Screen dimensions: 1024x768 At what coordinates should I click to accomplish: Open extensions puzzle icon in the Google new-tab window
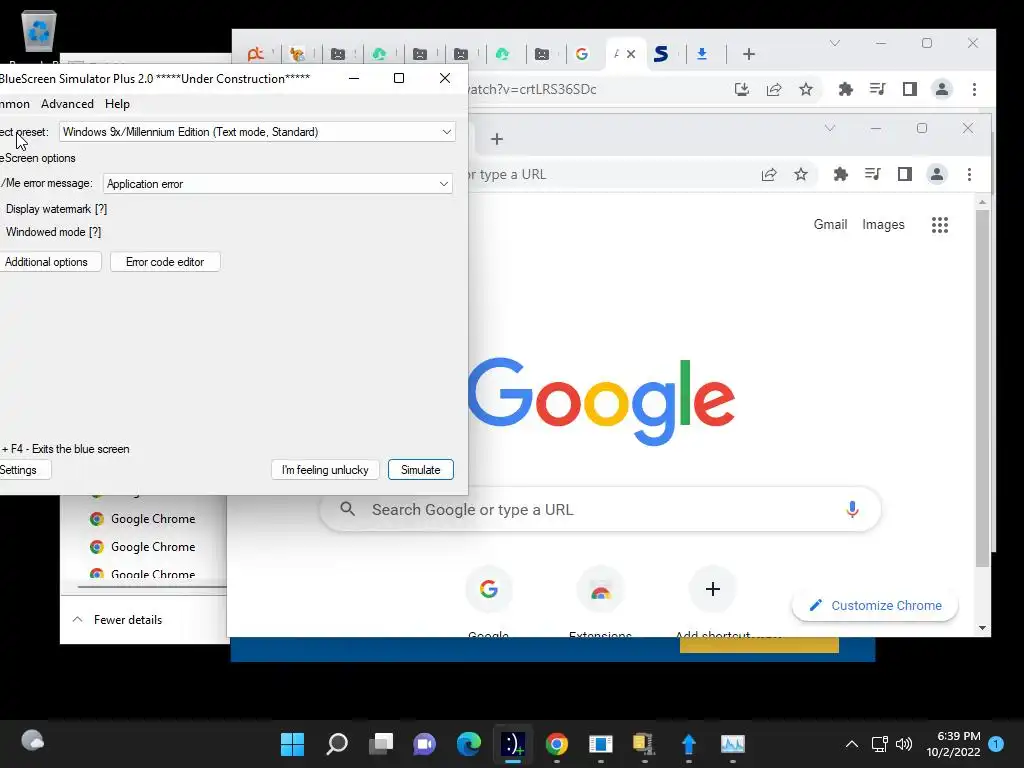tap(840, 174)
